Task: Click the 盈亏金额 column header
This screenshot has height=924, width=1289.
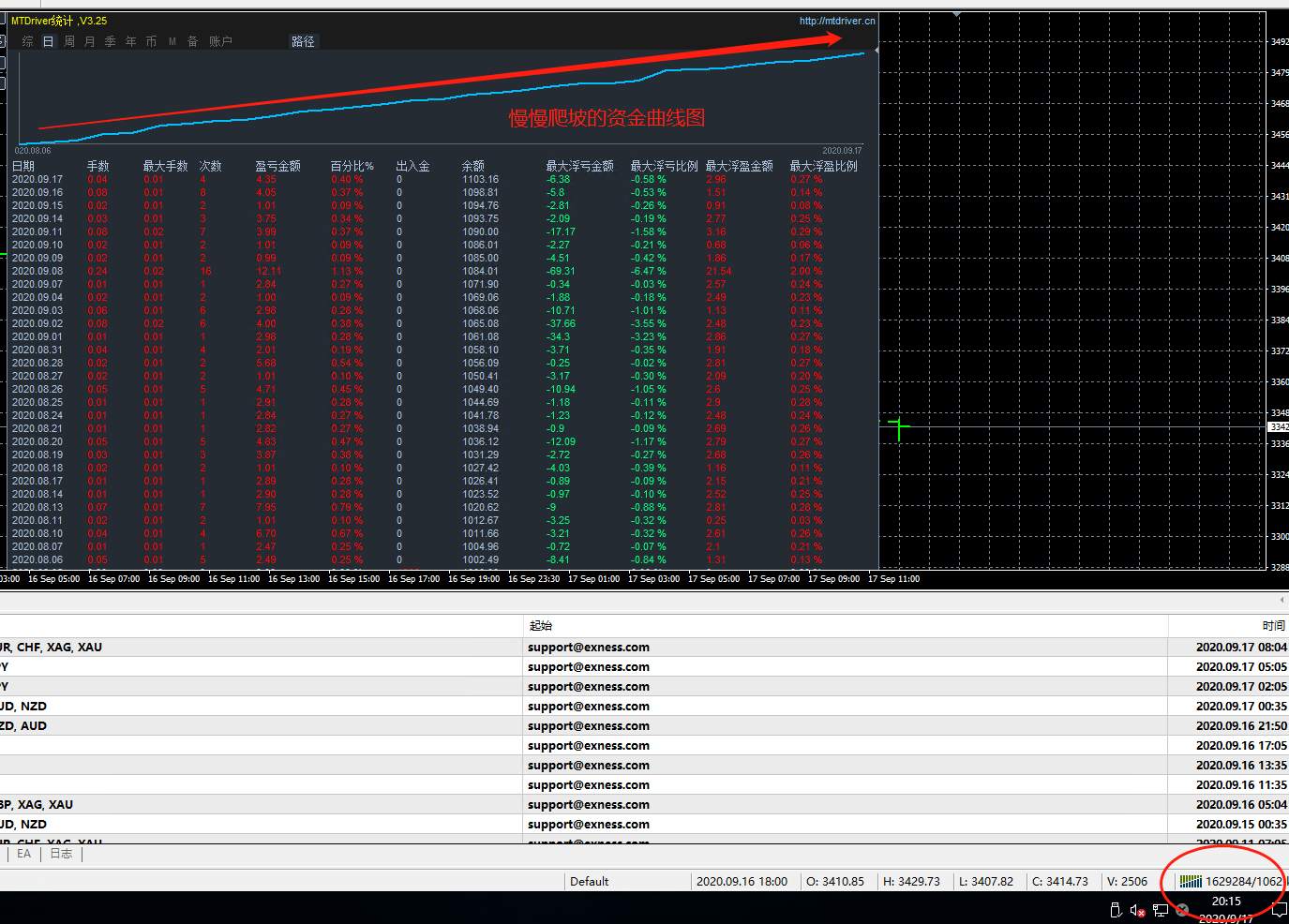Action: tap(277, 166)
